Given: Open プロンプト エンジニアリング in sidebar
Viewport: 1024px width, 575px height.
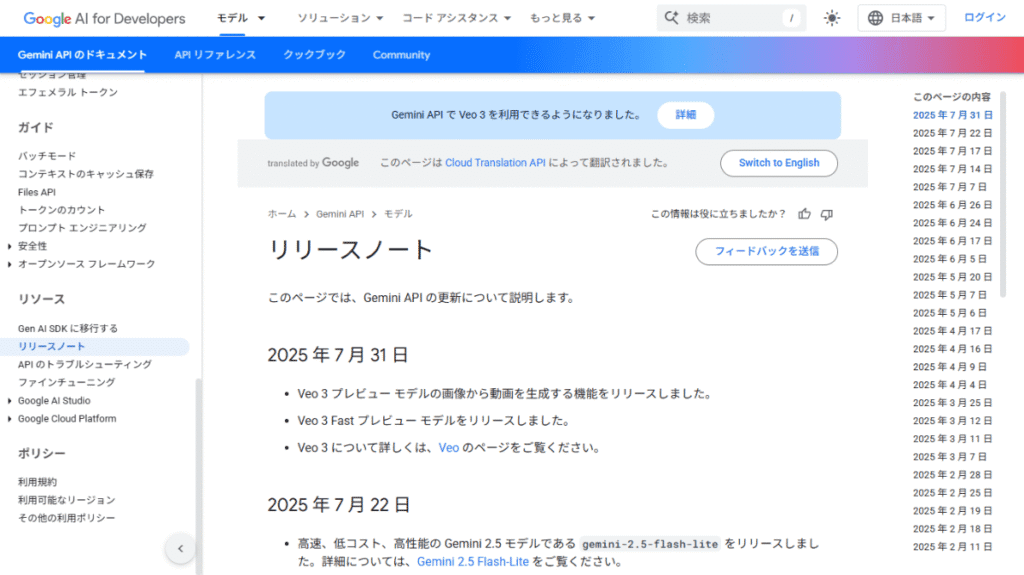Looking at the screenshot, I should (x=82, y=228).
